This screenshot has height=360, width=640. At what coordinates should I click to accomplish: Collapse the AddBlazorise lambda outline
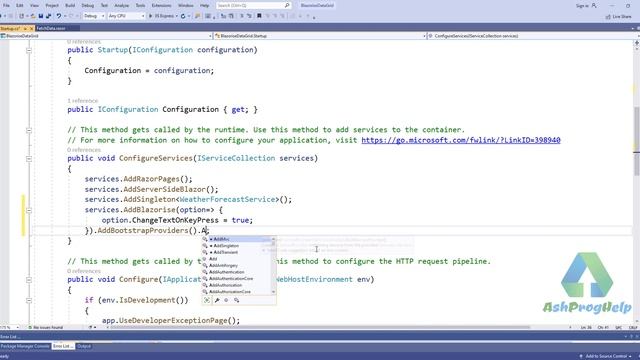click(x=29, y=210)
